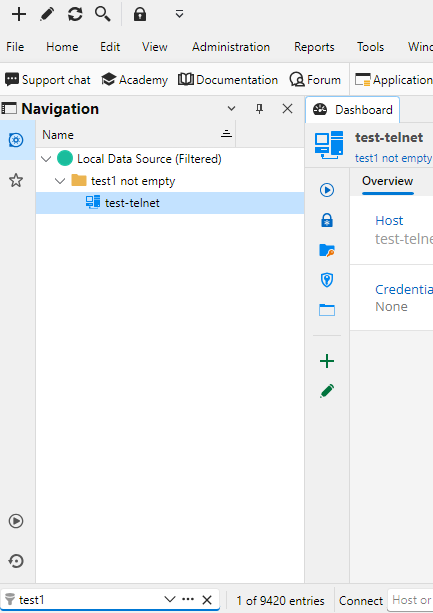Click the 1 of 9420 entries status
This screenshot has width=433, height=613.
[x=280, y=600]
